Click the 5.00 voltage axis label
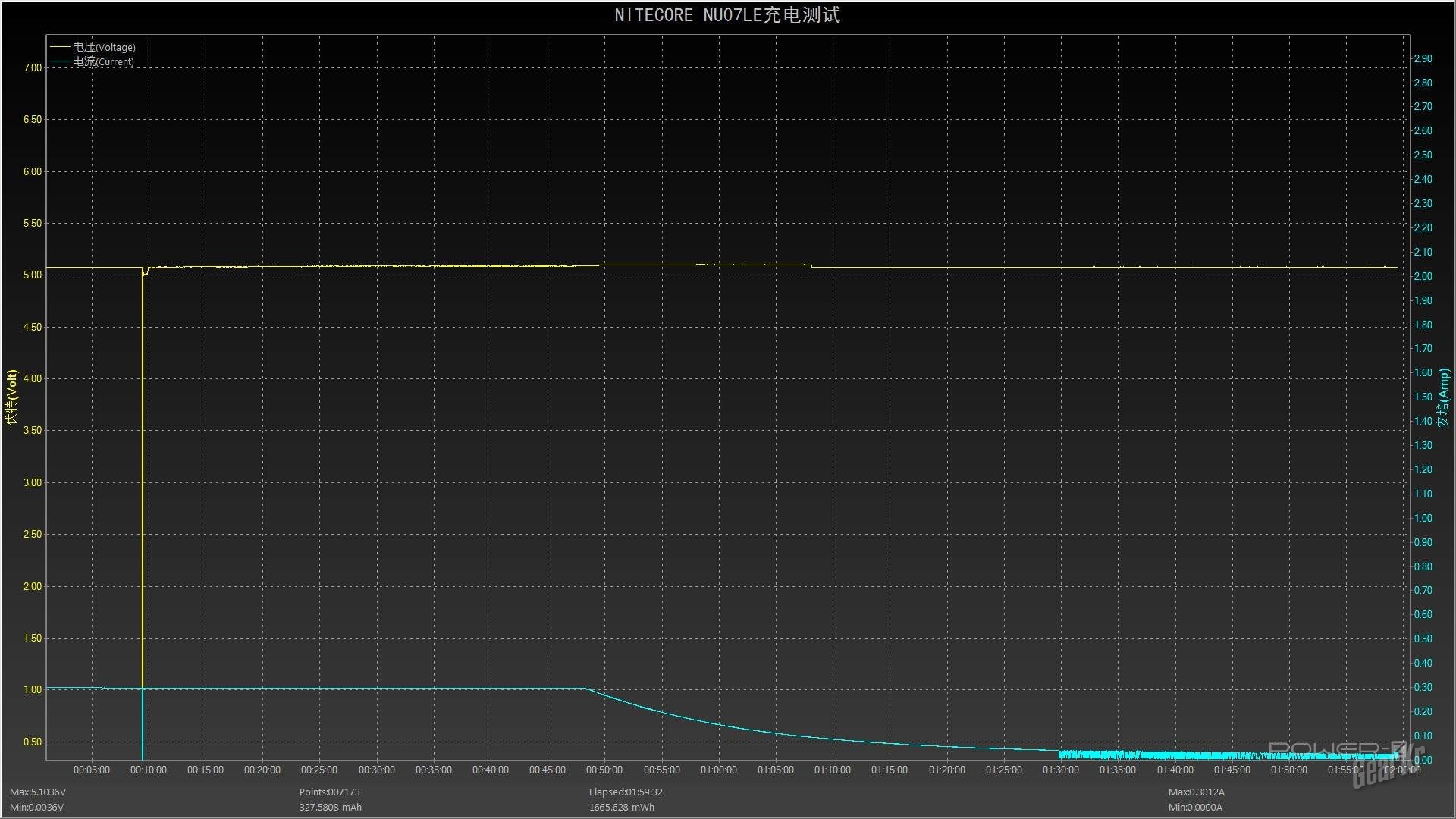Viewport: 1456px width, 819px height. click(x=33, y=275)
